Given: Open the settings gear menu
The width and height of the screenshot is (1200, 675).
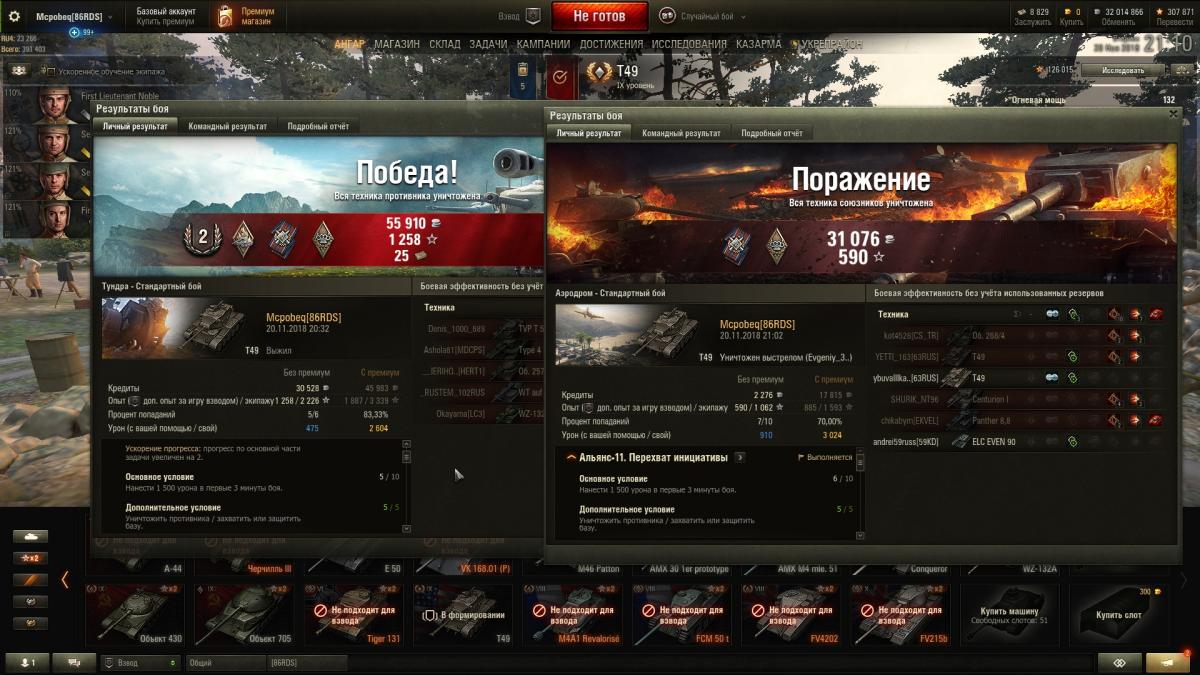Looking at the screenshot, I should pyautogui.click(x=14, y=16).
